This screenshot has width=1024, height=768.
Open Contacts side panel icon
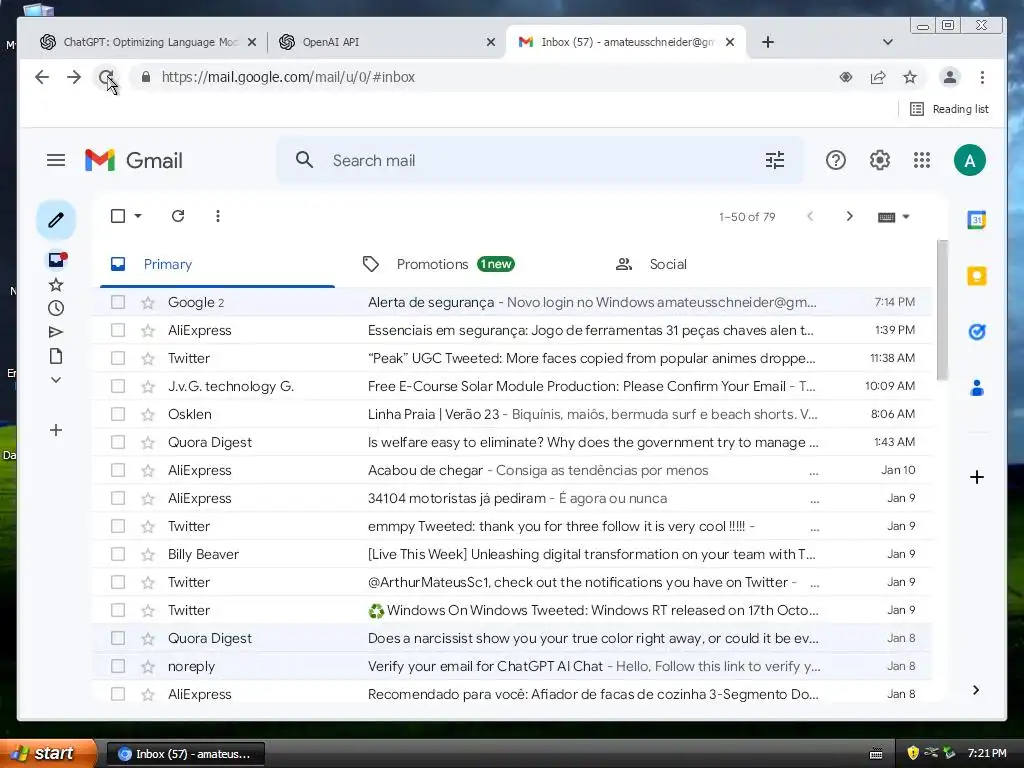[977, 389]
